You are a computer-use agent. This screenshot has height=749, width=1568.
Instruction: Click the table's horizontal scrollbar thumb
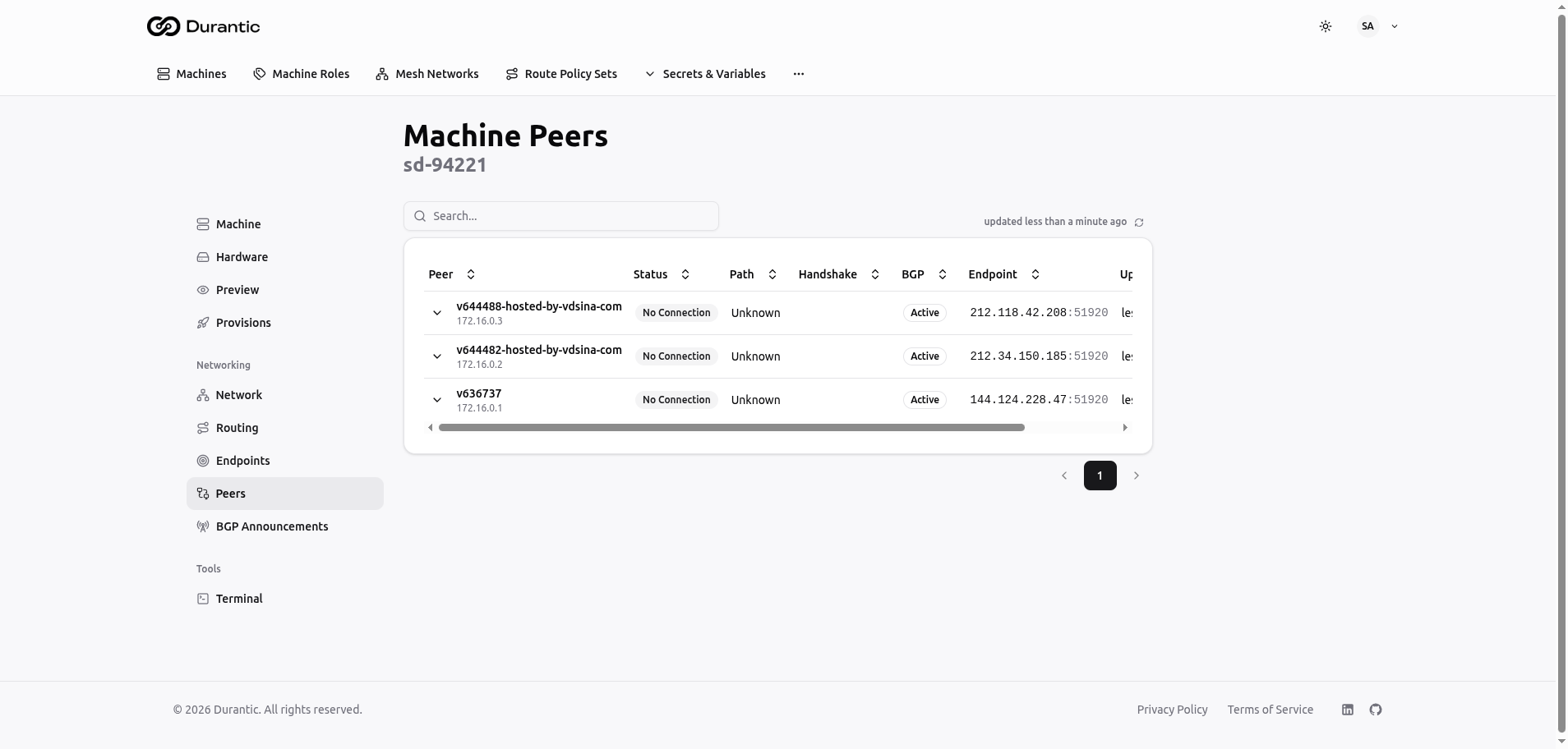731,428
